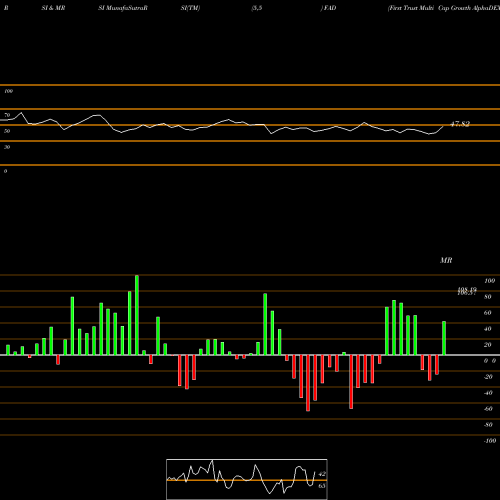The width and height of the screenshot is (500, 500).
Task: Click the 0 level label in RSI panel
Action: pos(5,171)
